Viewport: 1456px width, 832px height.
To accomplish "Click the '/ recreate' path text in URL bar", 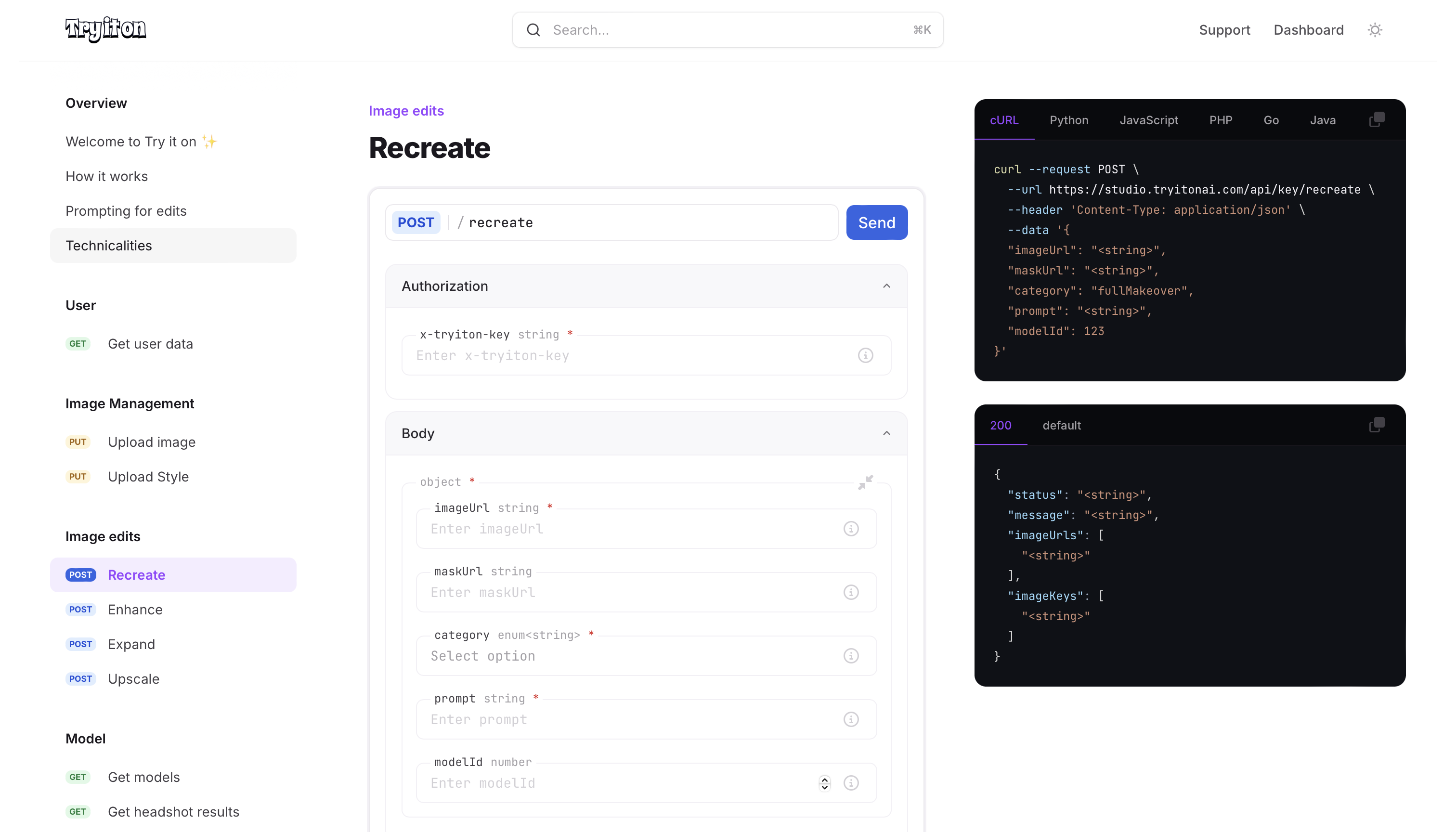I will pos(495,223).
